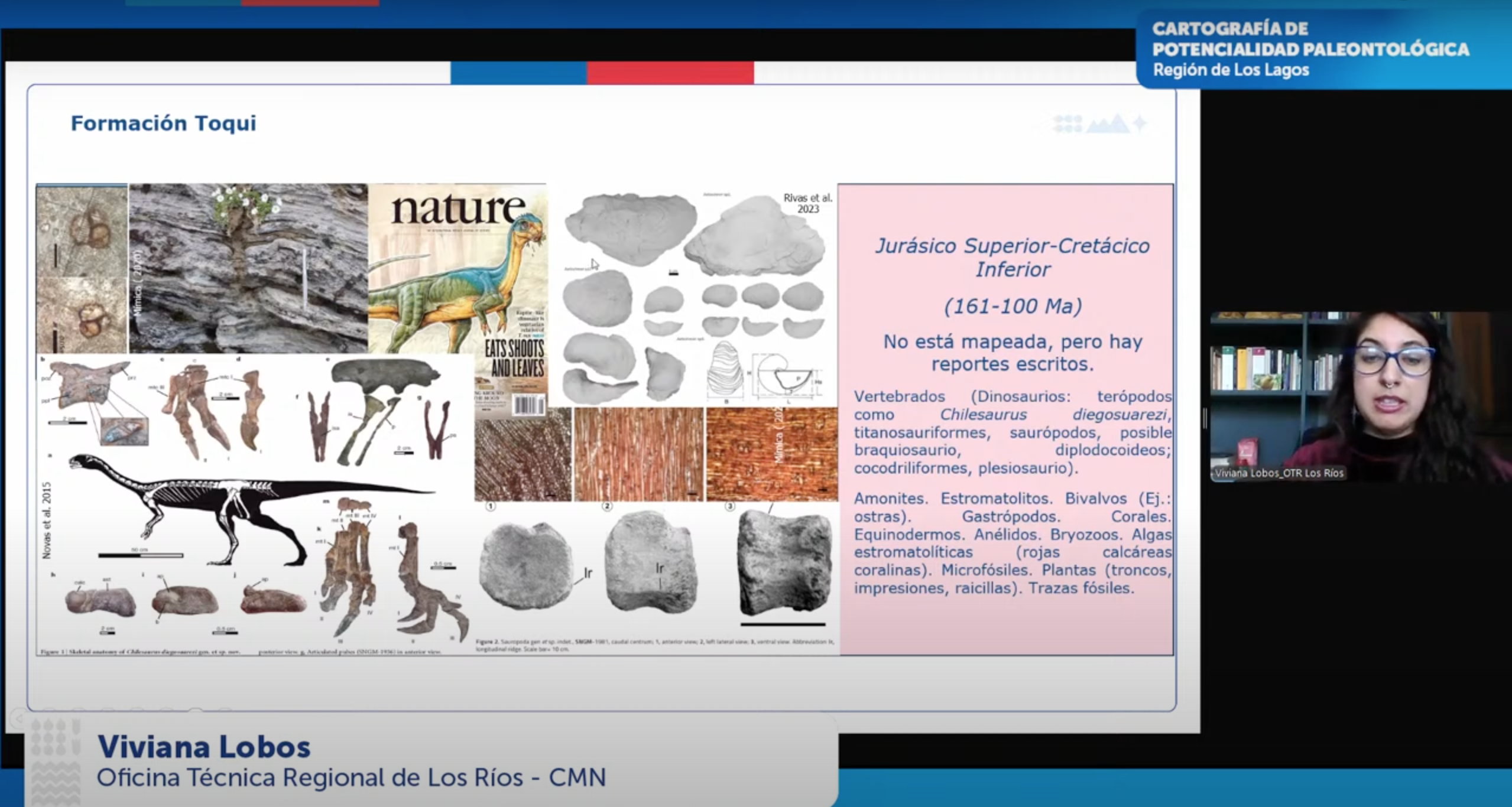Click the Rivas et al. 2023 label

click(x=807, y=203)
